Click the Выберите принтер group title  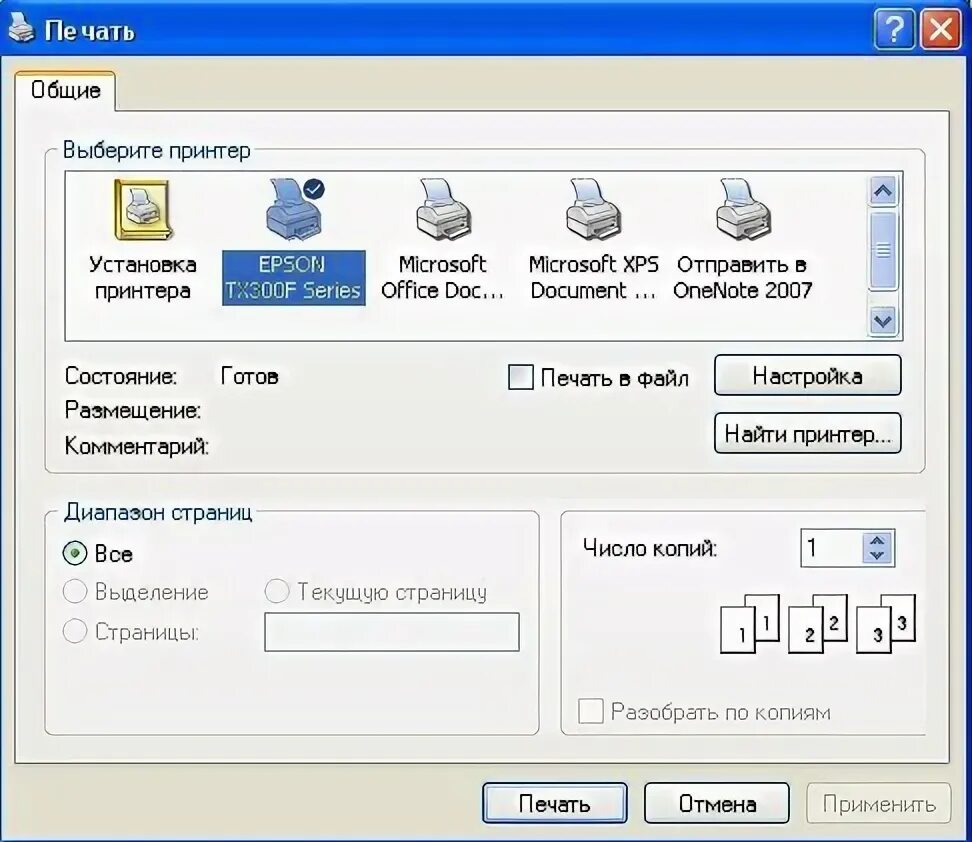click(x=157, y=151)
